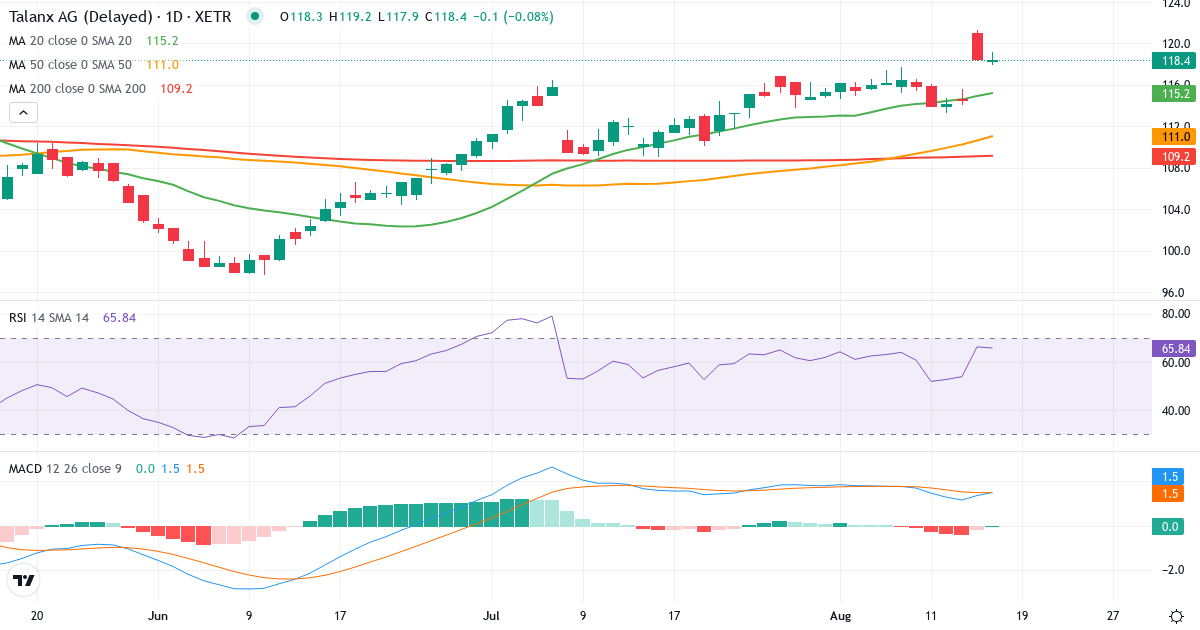Click the green market status dot
This screenshot has height=630, width=1200.
point(256,17)
